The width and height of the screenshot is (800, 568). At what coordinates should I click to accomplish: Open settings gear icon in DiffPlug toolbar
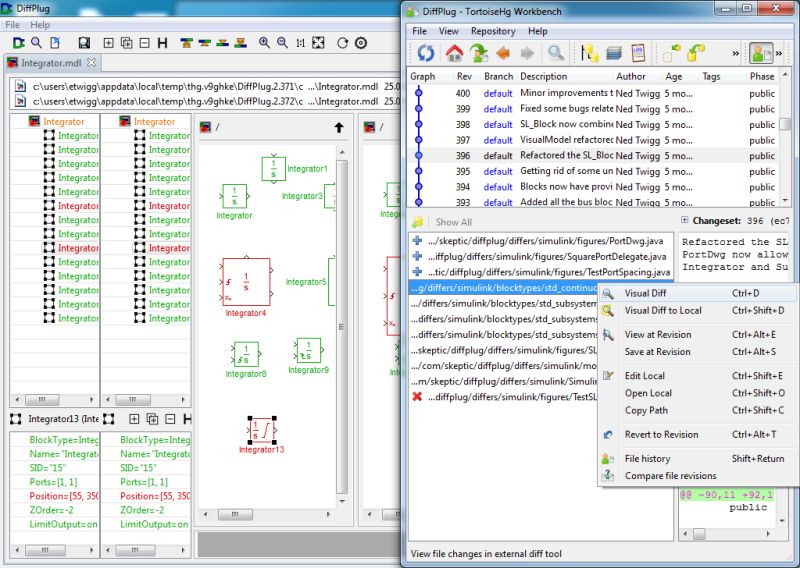[x=361, y=43]
